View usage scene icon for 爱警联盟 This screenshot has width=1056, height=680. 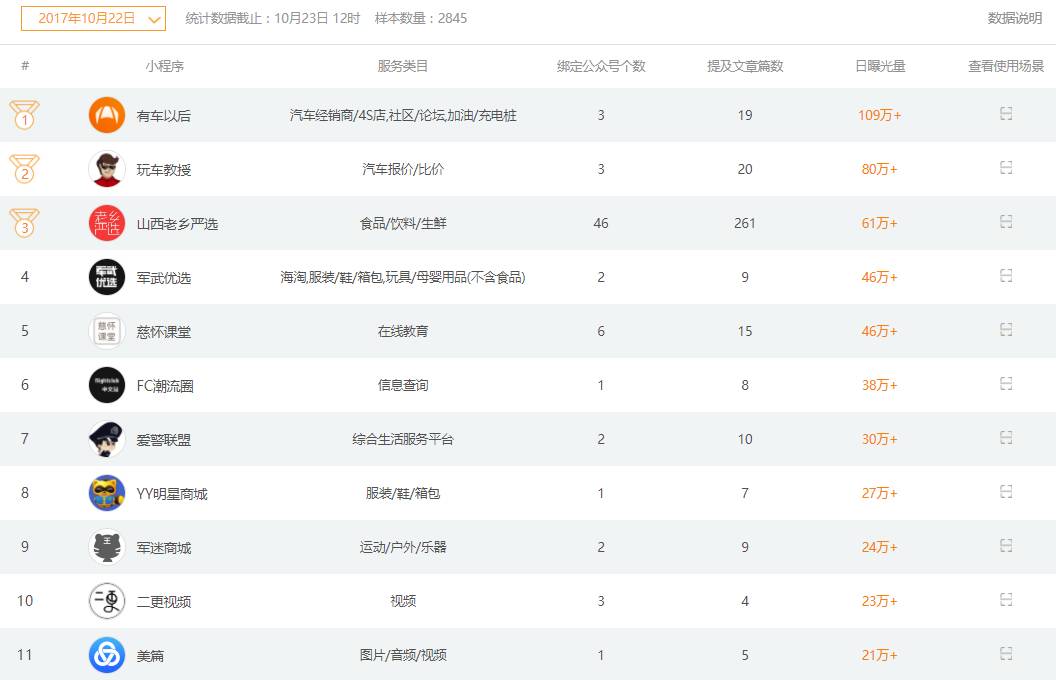[x=1006, y=438]
